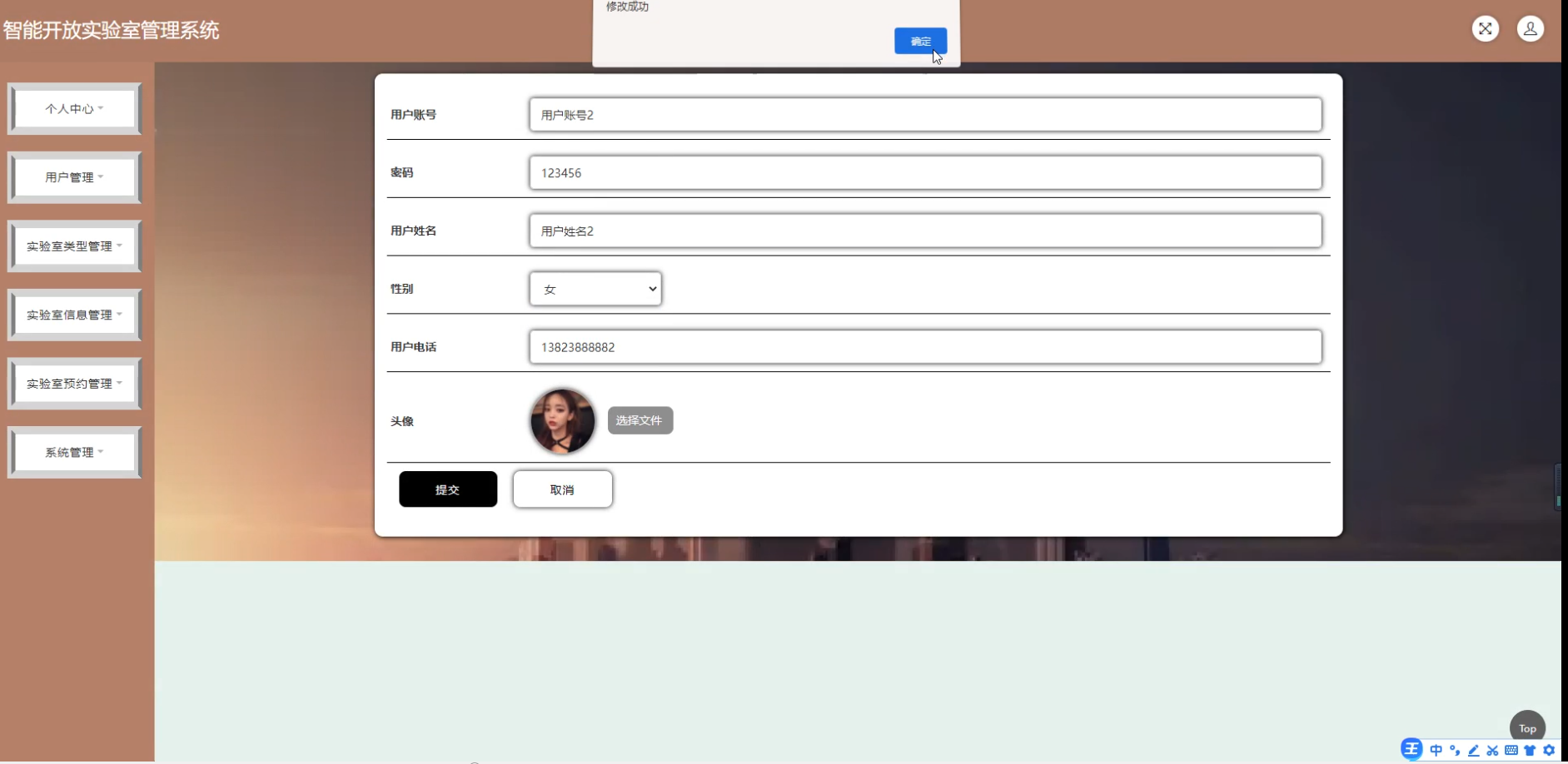1568x764 pixels.
Task: Focus the 用户电话 input field
Action: tap(925, 347)
